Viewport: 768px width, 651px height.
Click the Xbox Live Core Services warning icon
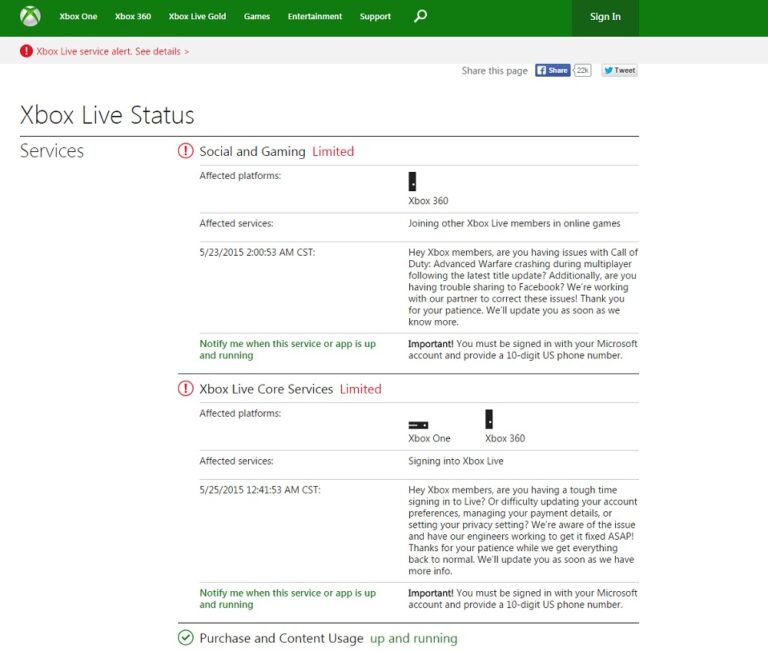(x=186, y=388)
